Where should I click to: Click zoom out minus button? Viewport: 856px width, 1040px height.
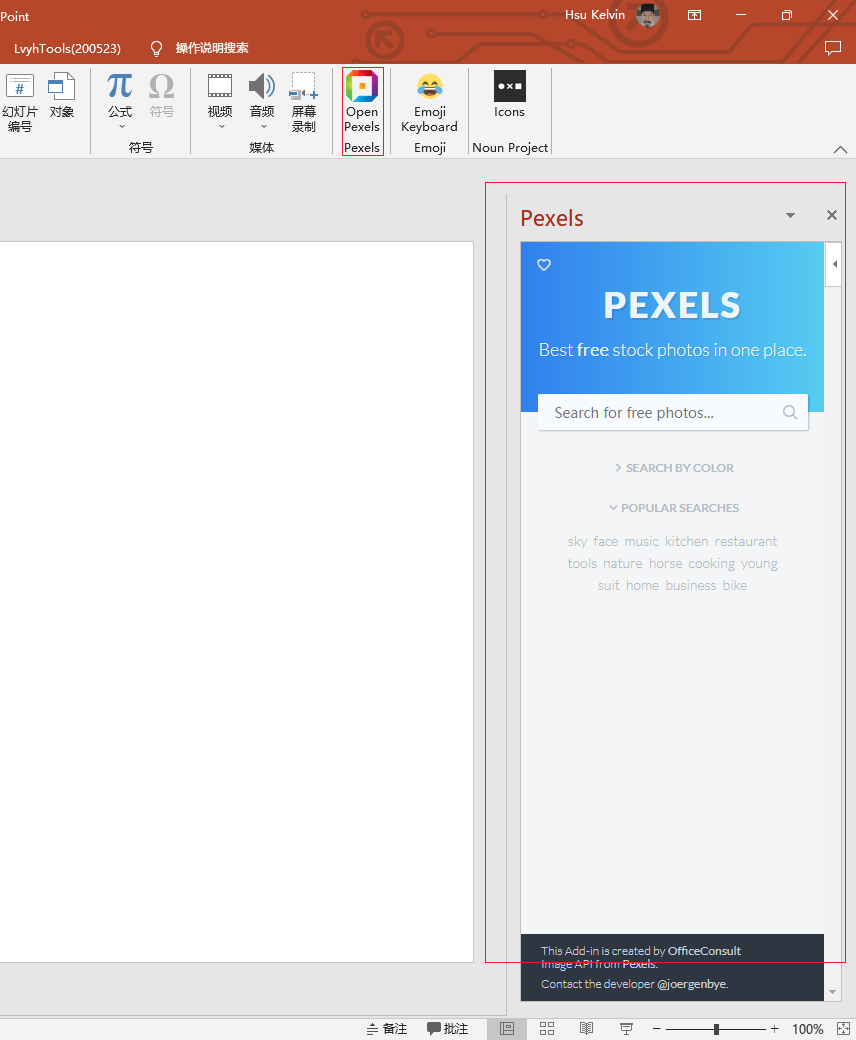pyautogui.click(x=656, y=1029)
